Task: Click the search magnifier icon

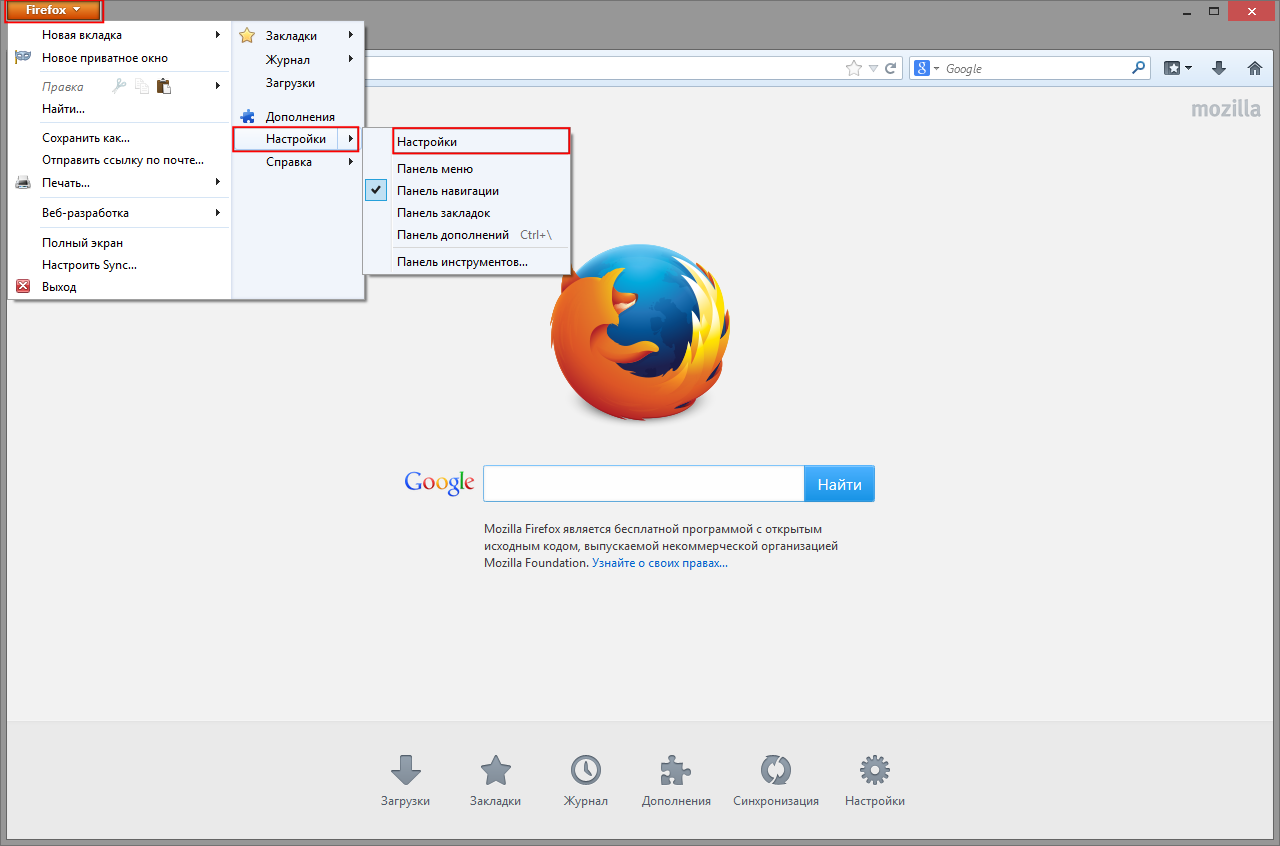Action: [1139, 68]
